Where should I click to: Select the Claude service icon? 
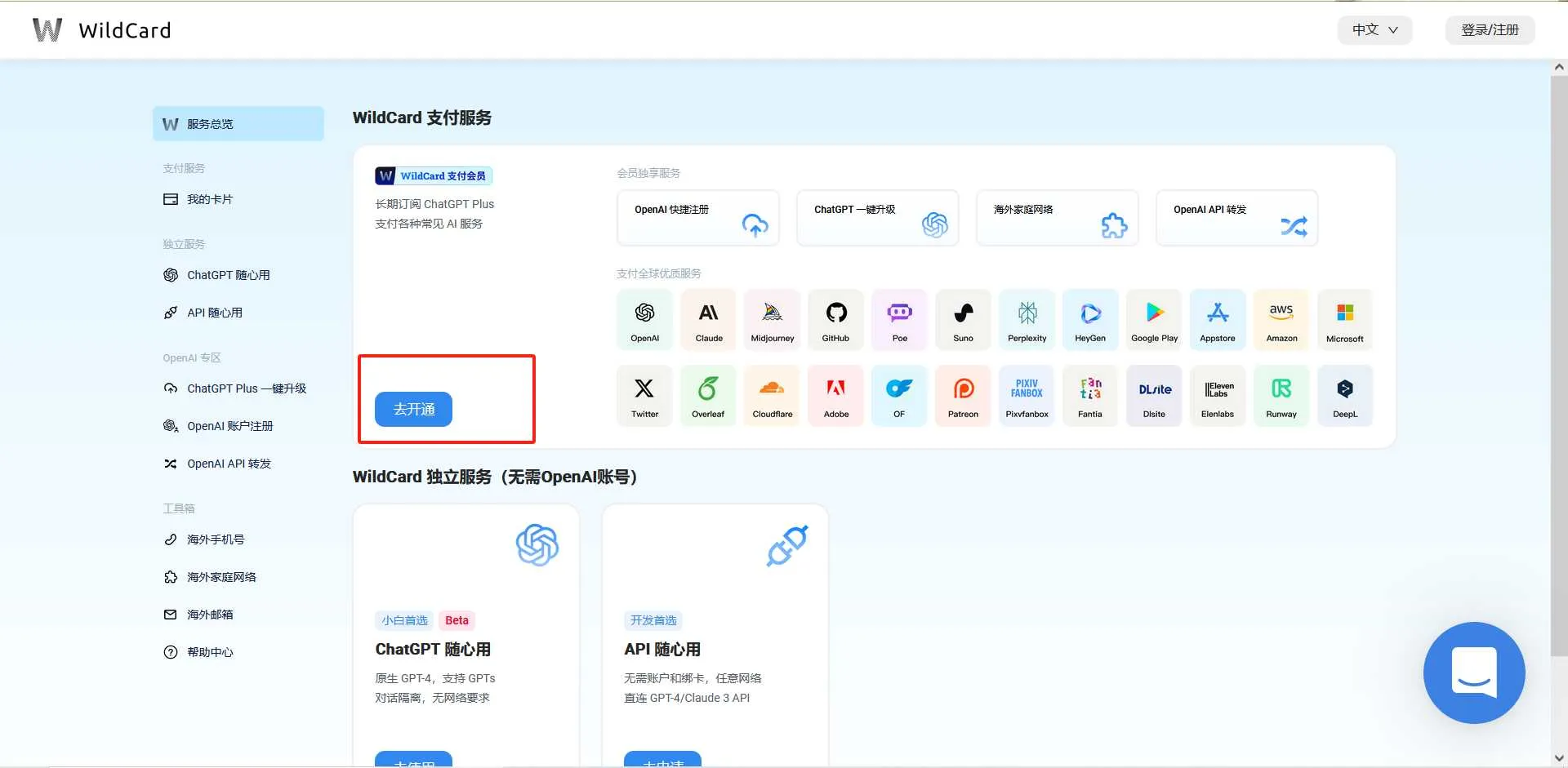[708, 320]
